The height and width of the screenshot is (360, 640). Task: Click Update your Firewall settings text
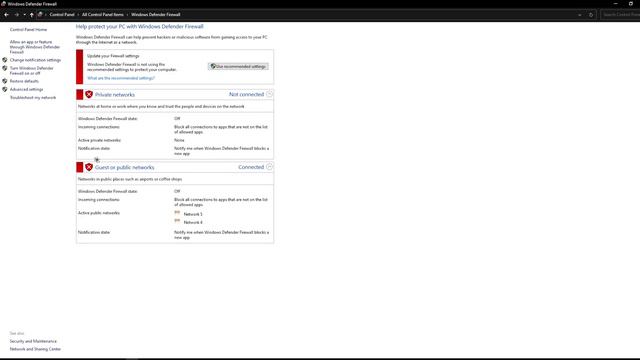click(113, 56)
